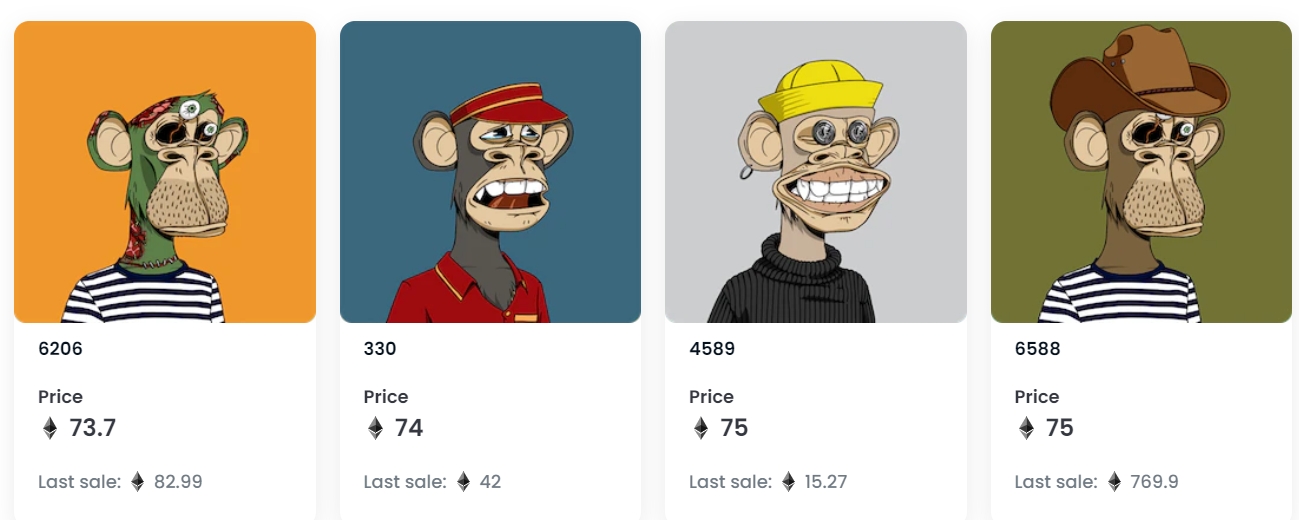Select the last sale value 769.9
This screenshot has width=1299, height=520.
pyautogui.click(x=1155, y=482)
